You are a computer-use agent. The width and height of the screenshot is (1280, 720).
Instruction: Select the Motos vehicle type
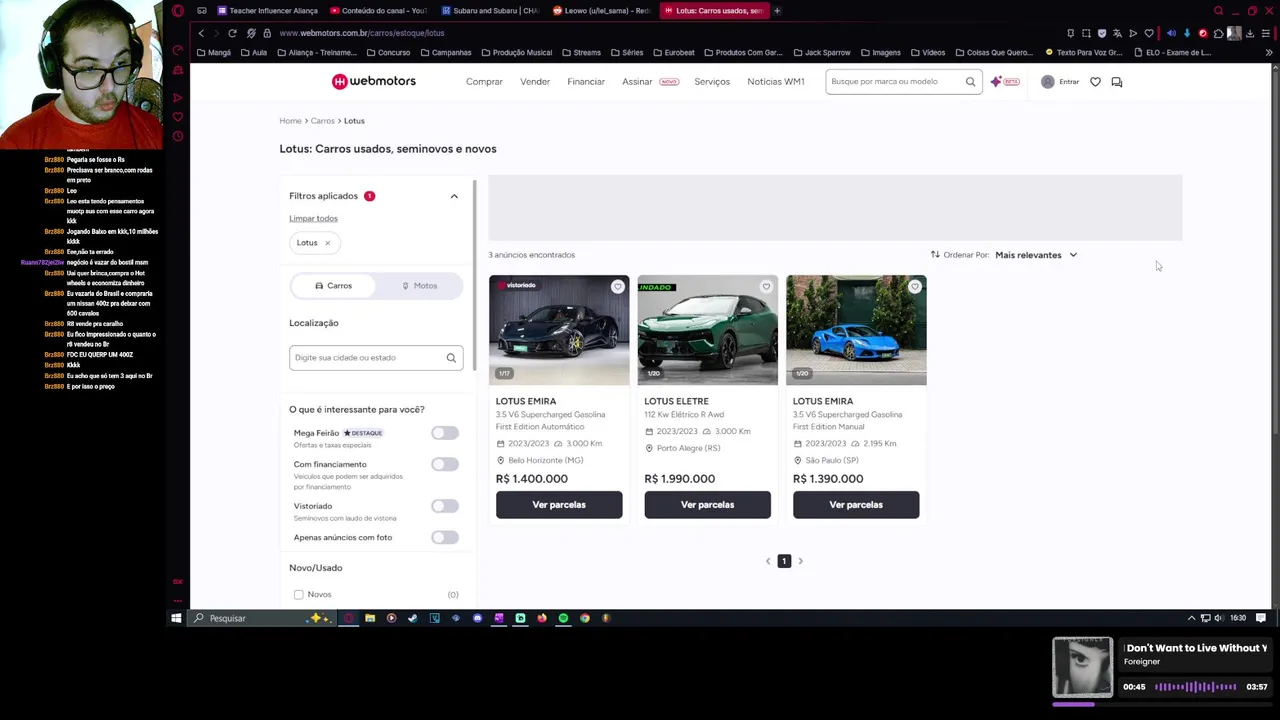coord(419,286)
